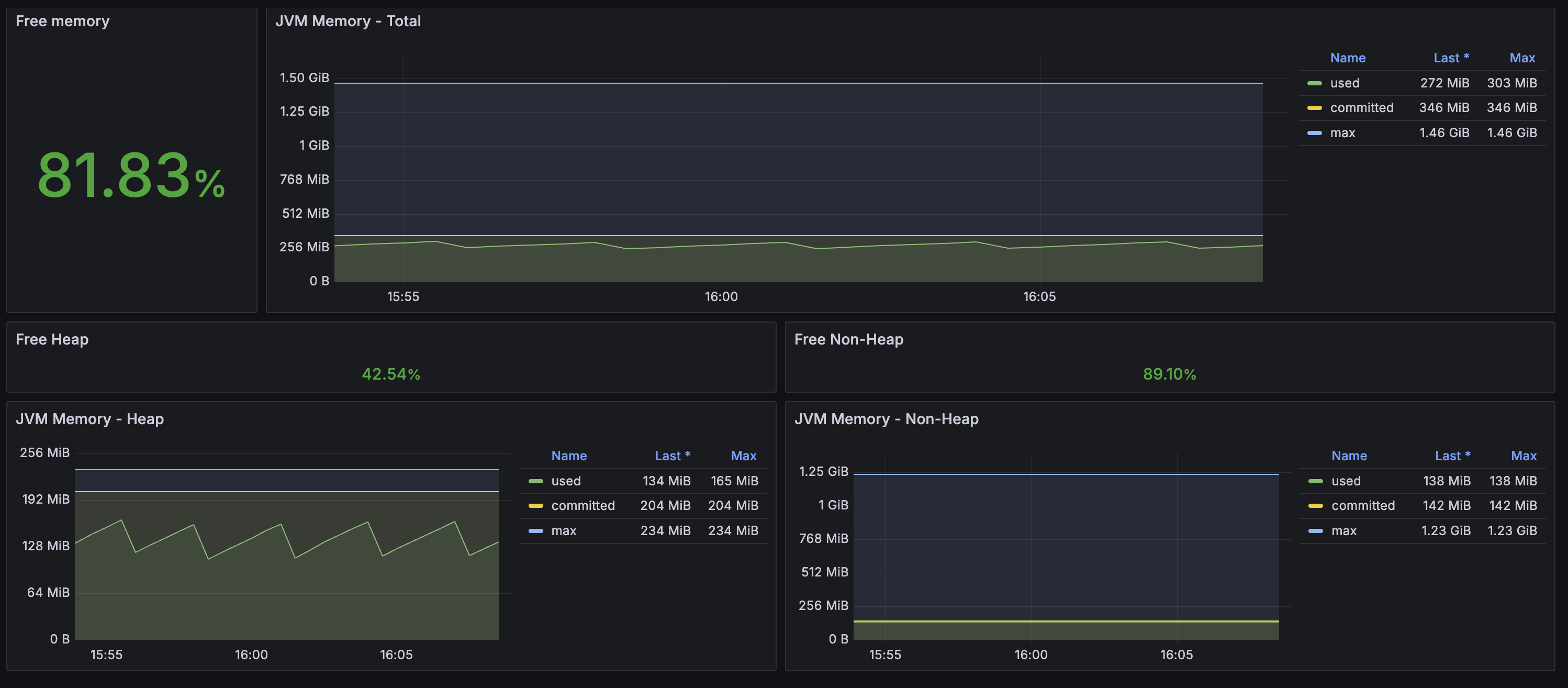Sort Non-Heap legend by Name column

[1348, 456]
